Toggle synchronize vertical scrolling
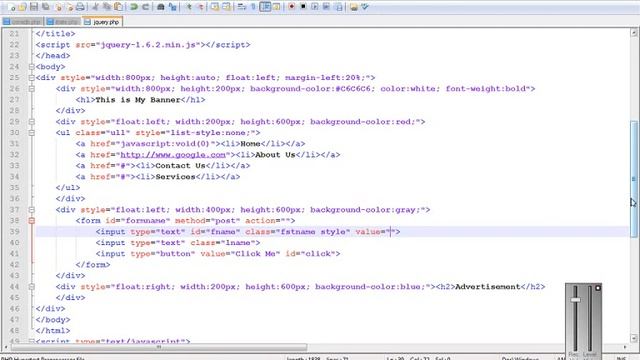 click(215, 7)
